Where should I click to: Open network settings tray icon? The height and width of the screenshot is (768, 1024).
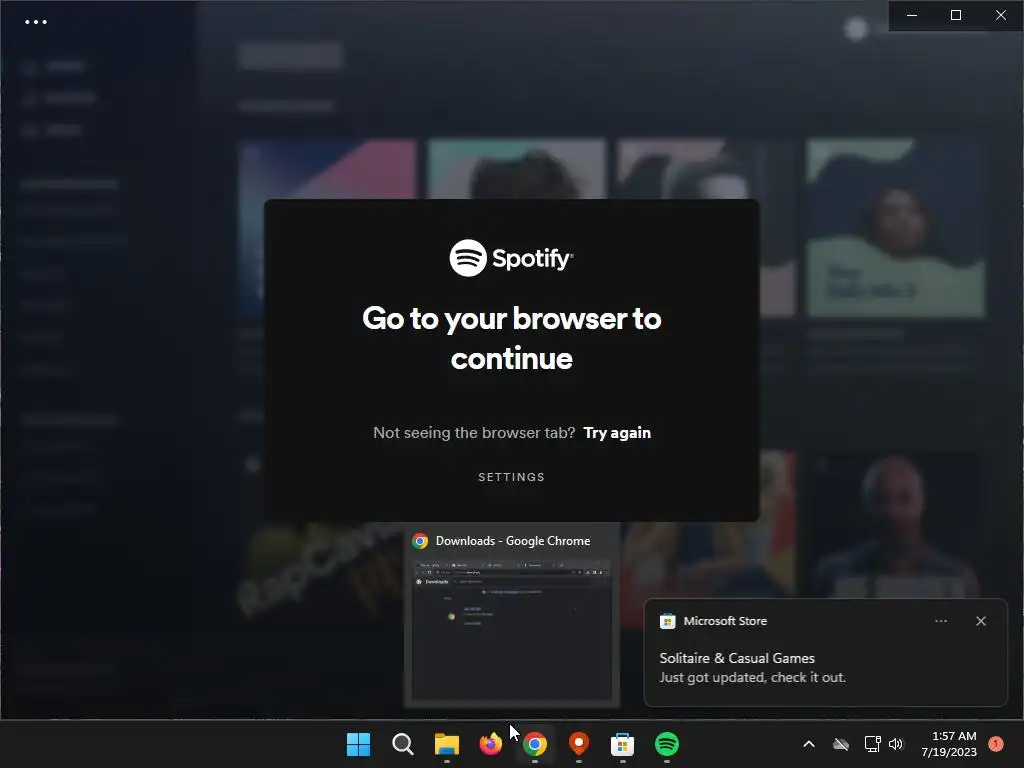tap(872, 744)
